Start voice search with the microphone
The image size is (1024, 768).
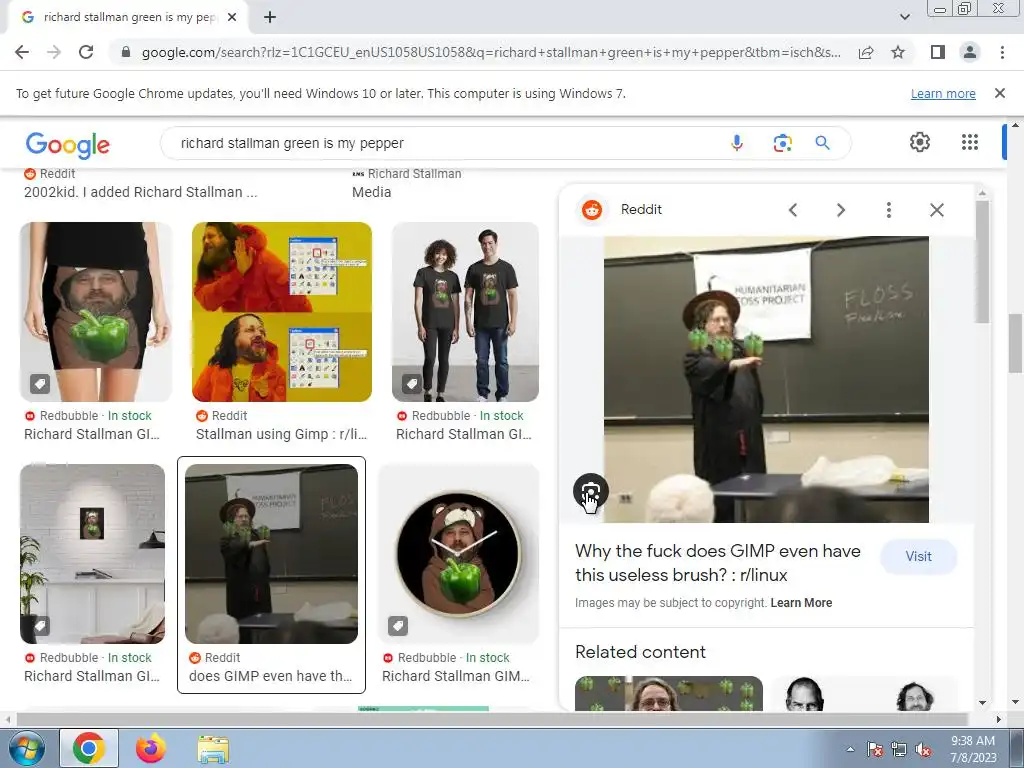click(737, 143)
